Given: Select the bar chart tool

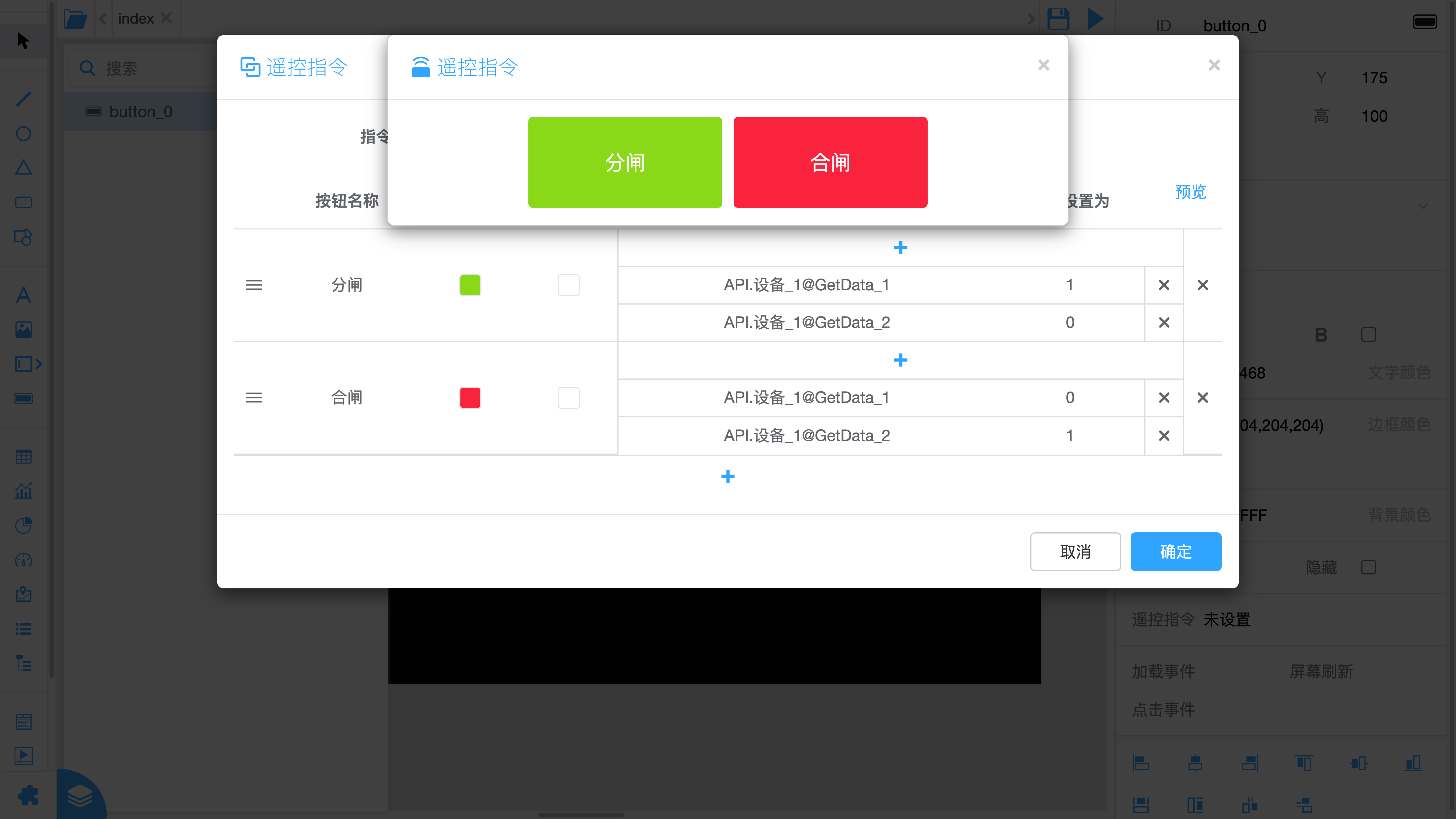Looking at the screenshot, I should coord(23,491).
